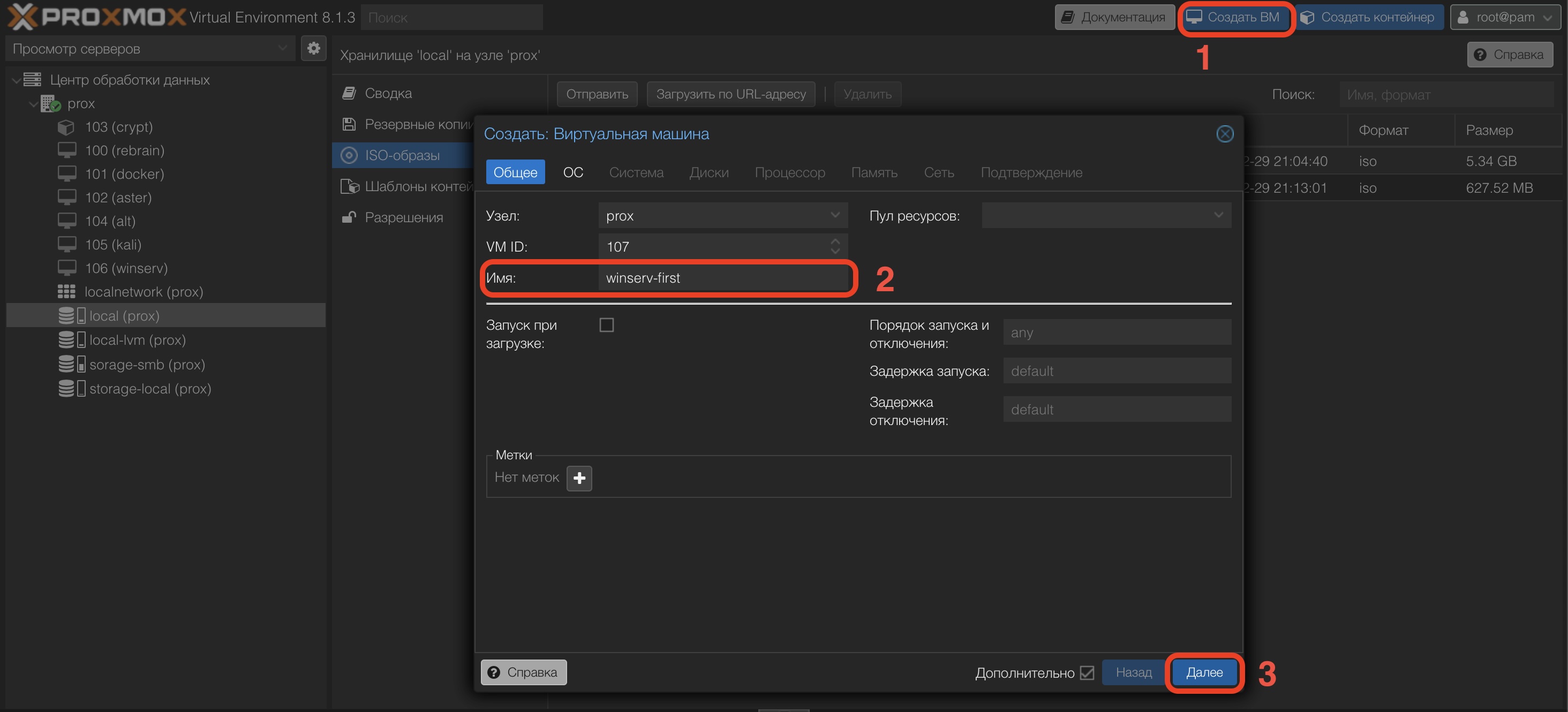The width and height of the screenshot is (1568, 712).
Task: Click the plus icon to add tag
Action: pyautogui.click(x=579, y=478)
